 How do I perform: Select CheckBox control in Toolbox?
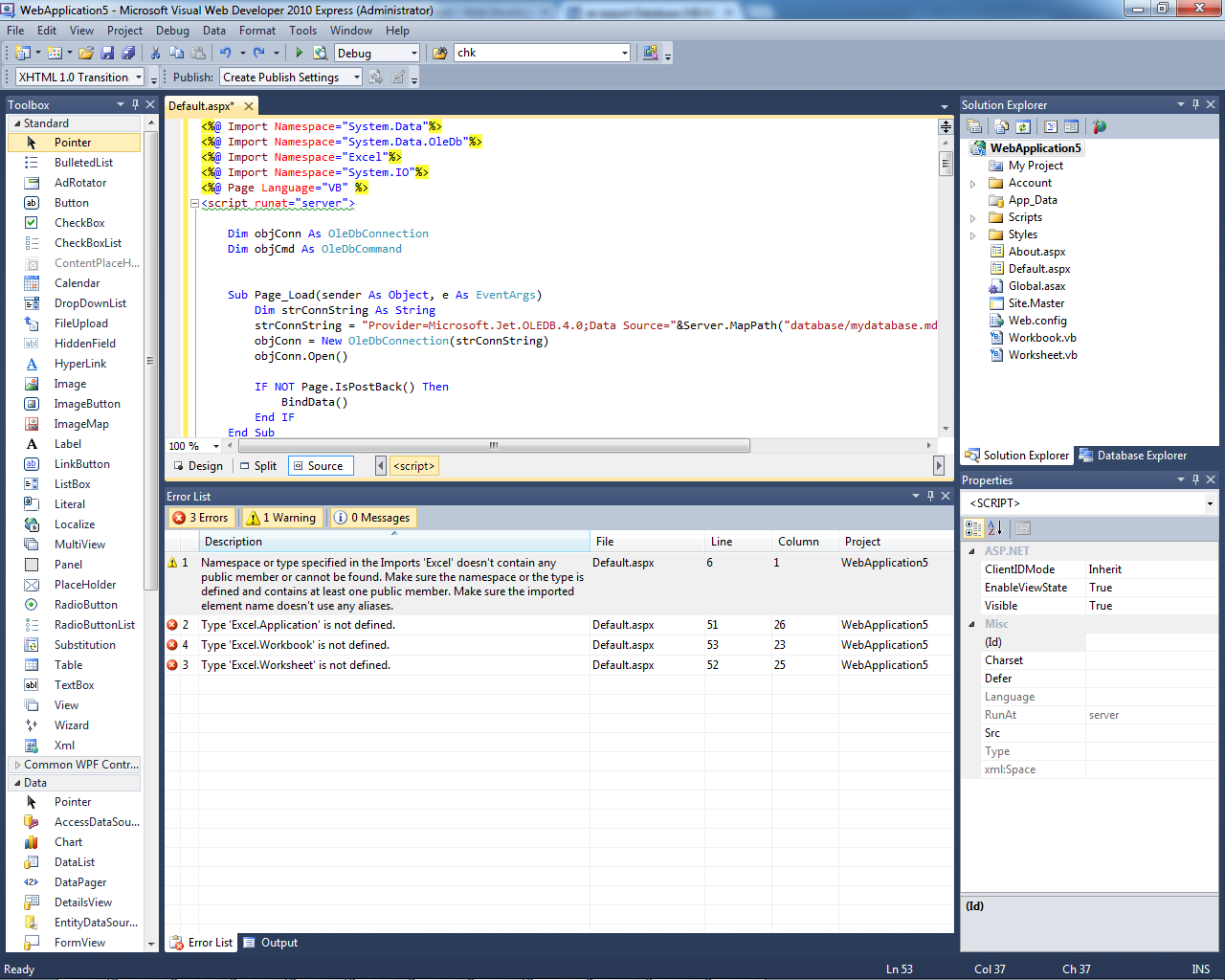click(x=75, y=223)
